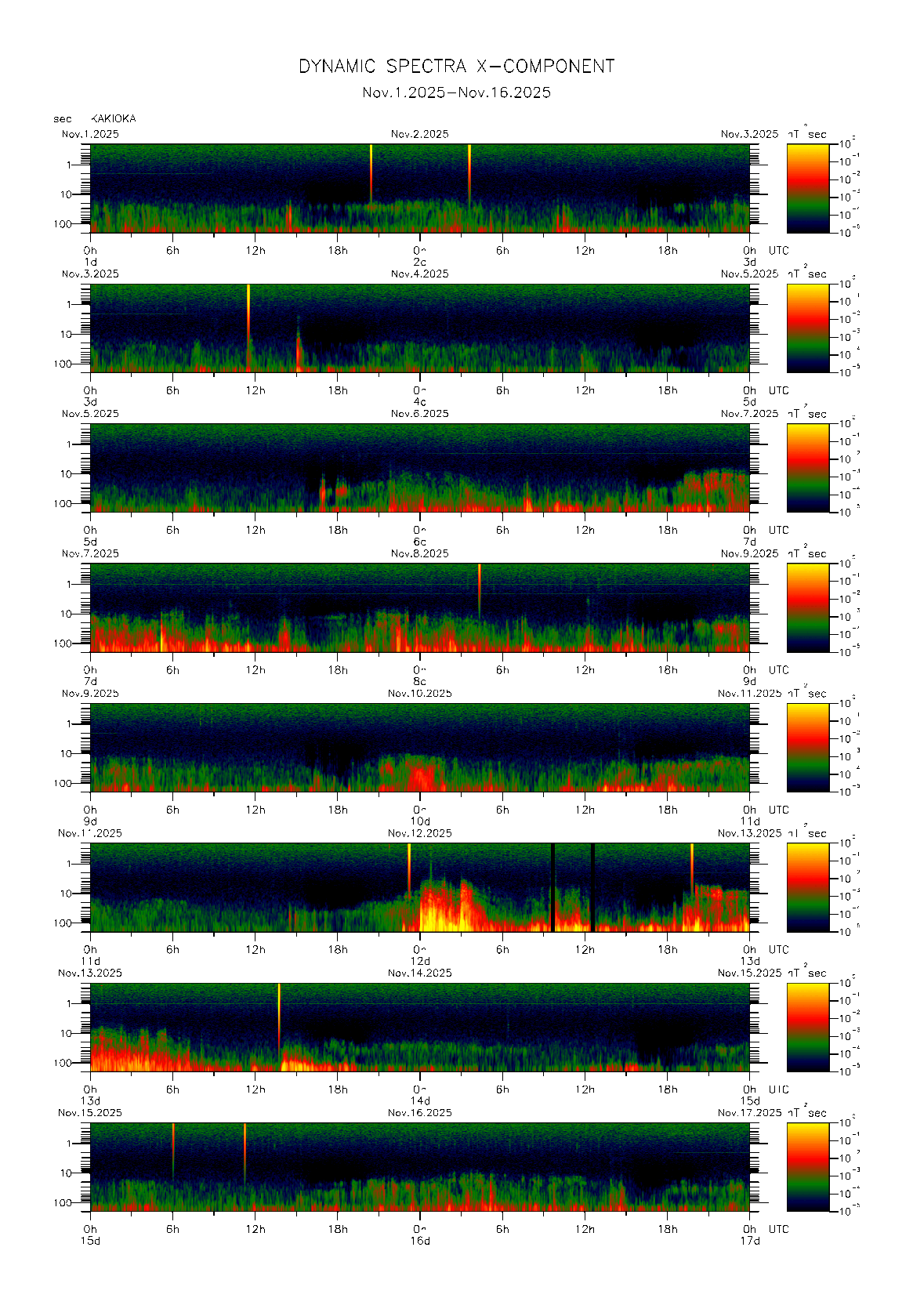Select the third spectrogram panel
Image resolution: width=913 pixels, height=1316 pixels.
419,468
